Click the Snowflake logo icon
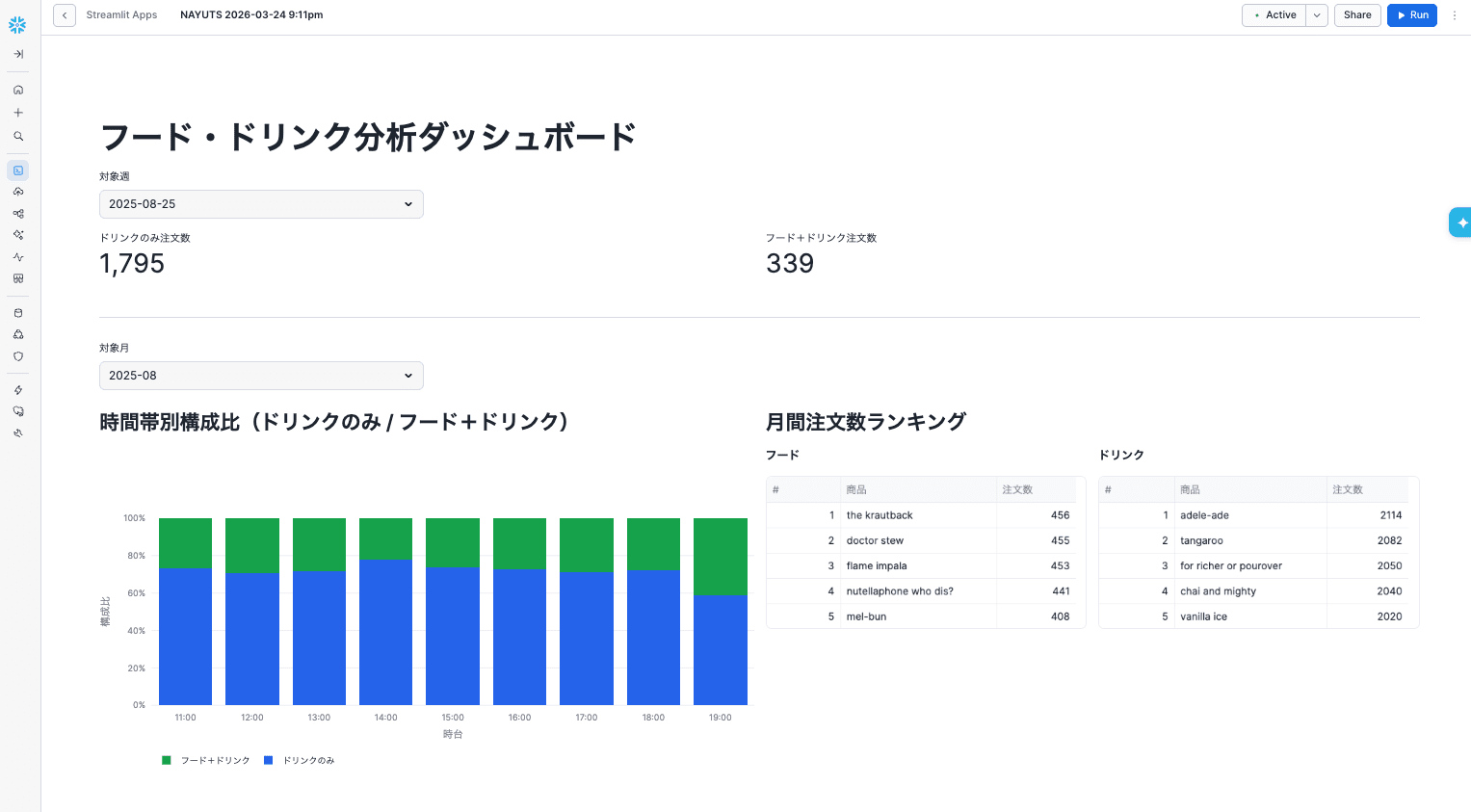This screenshot has height=812, width=1471. coord(17,25)
